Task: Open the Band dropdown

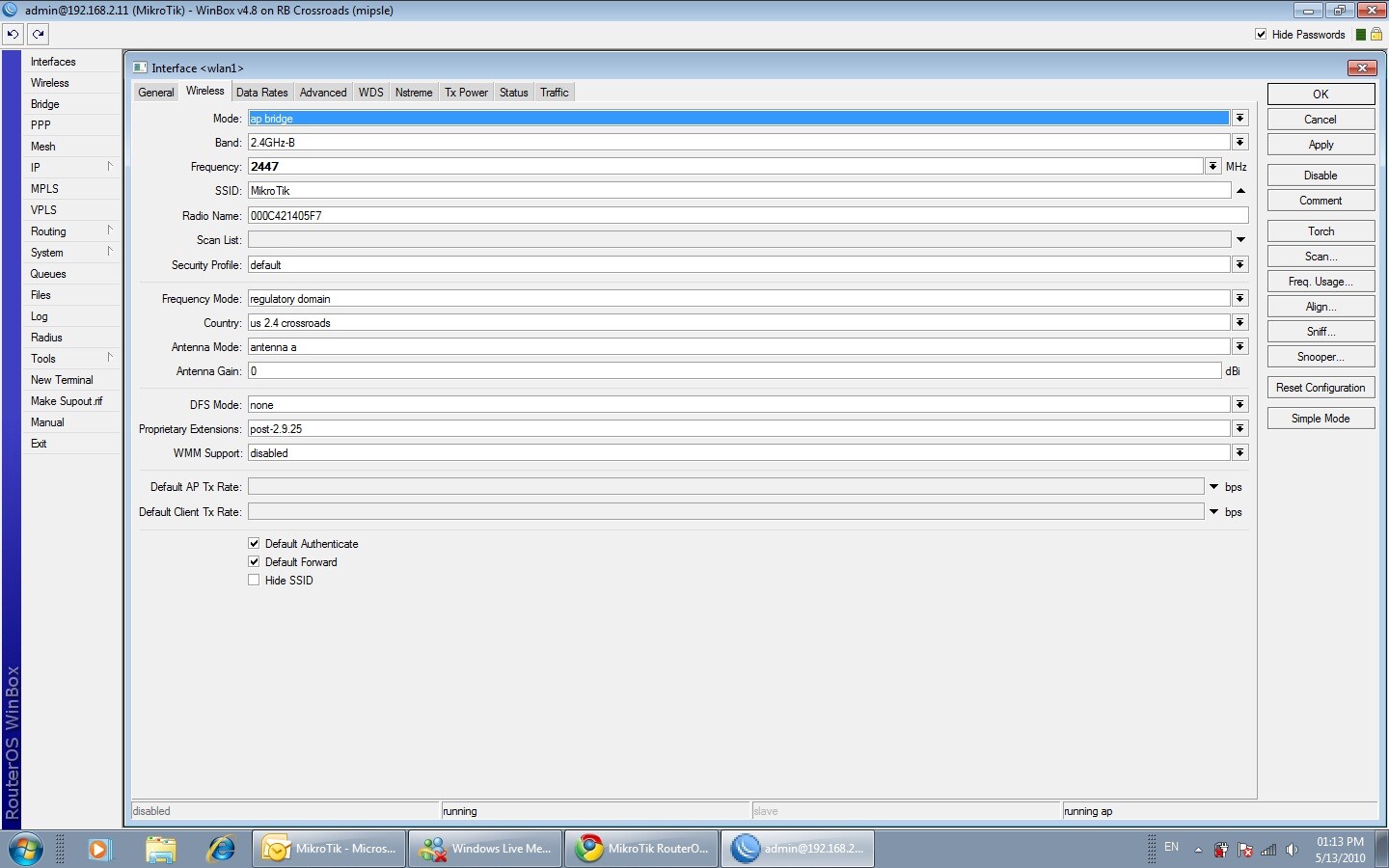Action: (1240, 142)
